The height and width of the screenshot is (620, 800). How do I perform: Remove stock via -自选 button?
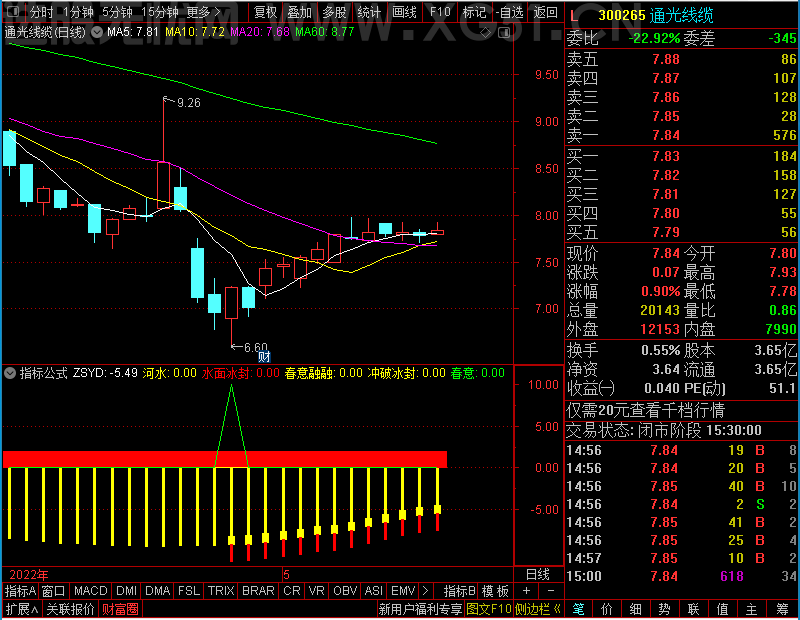pyautogui.click(x=510, y=12)
